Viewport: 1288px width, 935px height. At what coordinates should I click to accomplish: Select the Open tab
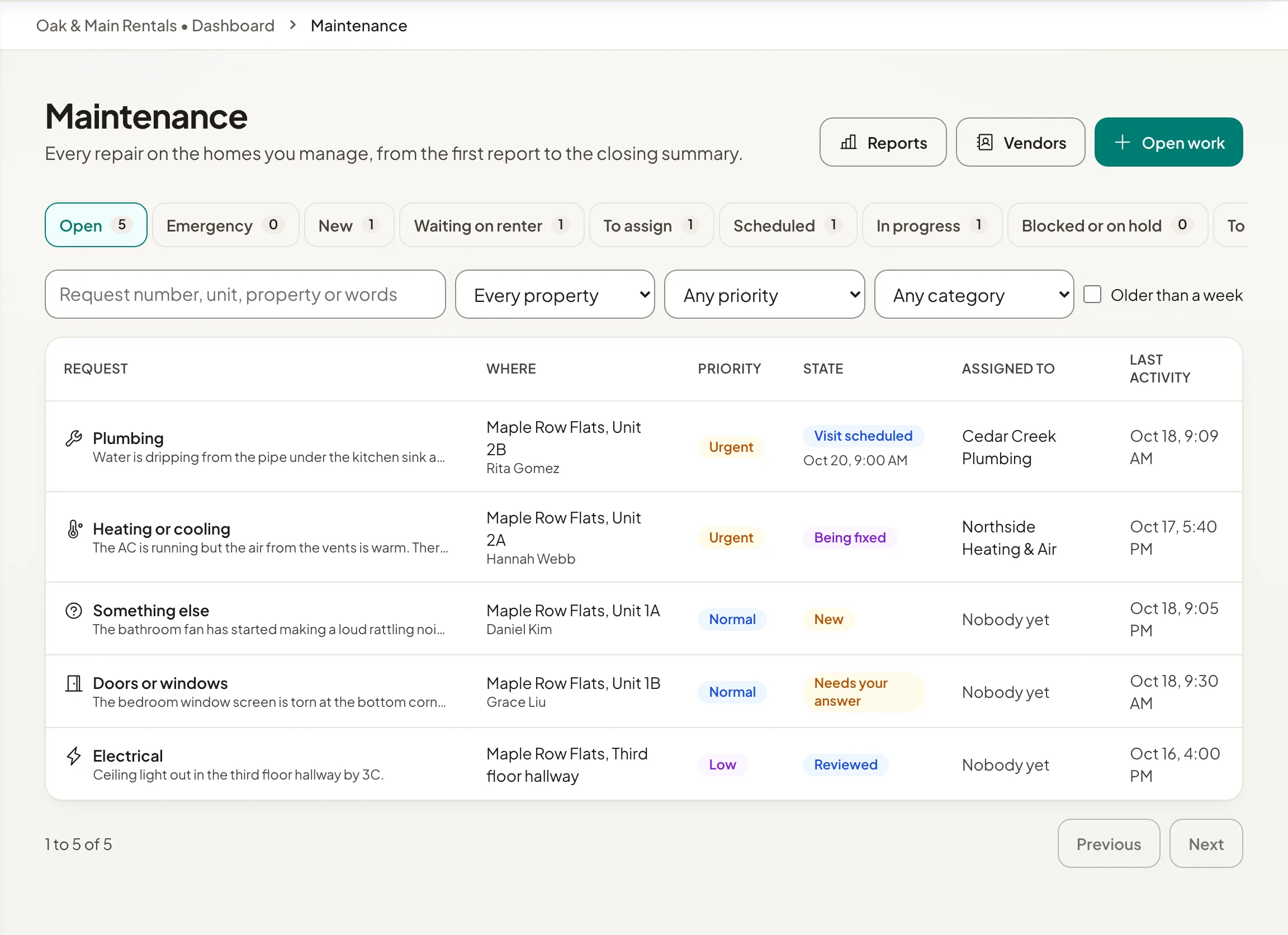click(x=96, y=225)
